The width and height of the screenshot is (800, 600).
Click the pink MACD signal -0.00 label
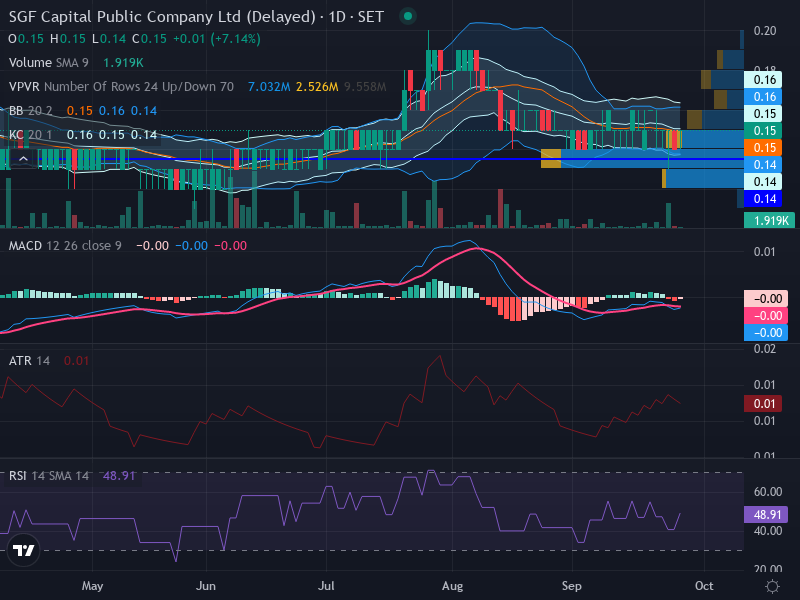coord(765,315)
